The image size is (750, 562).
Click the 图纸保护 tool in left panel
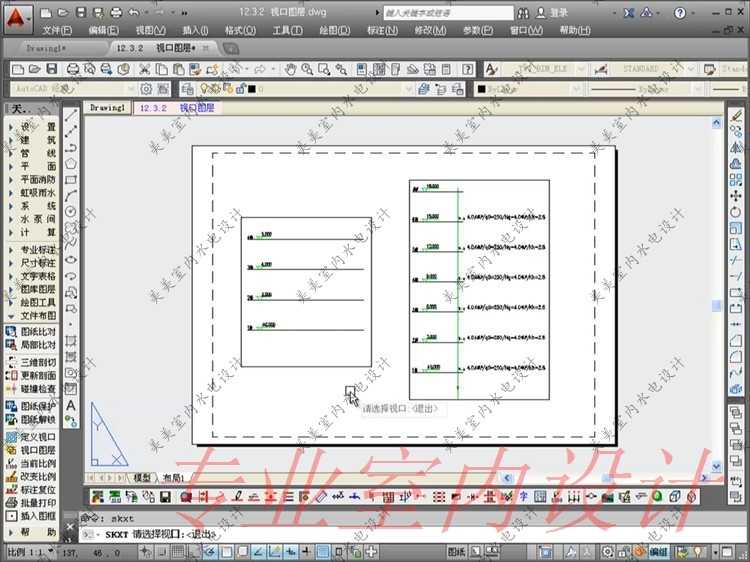pos(38,406)
